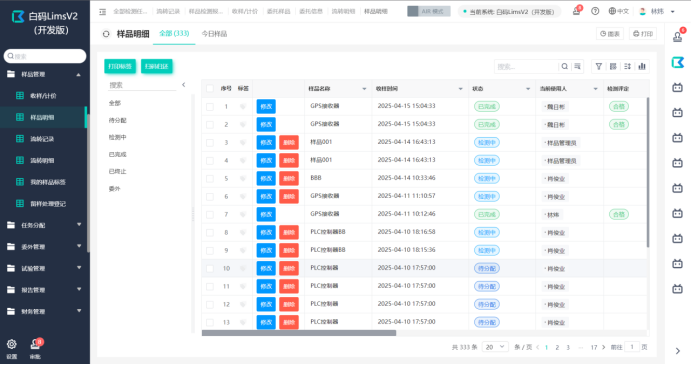The image size is (692, 365).
Task: Open the funnel filter icon
Action: (x=598, y=67)
